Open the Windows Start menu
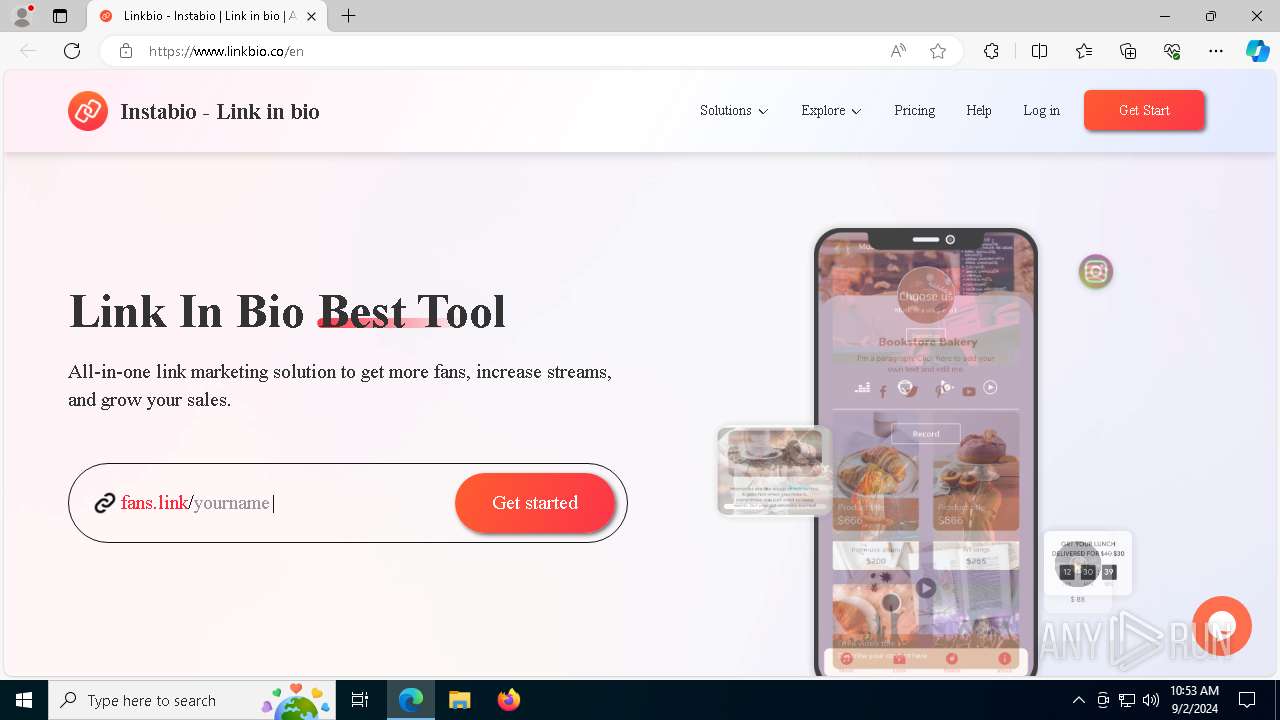 [24, 700]
